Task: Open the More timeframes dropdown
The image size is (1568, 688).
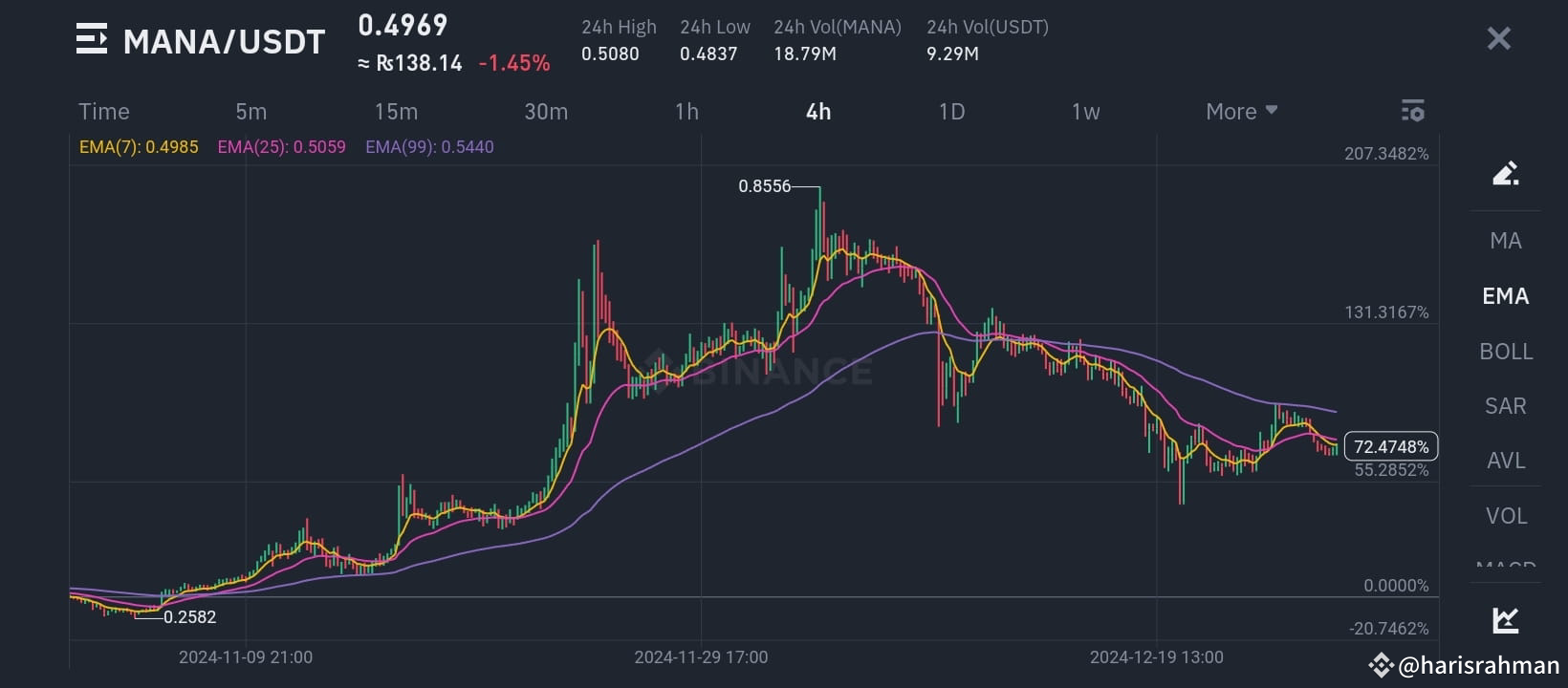Action: click(1239, 111)
